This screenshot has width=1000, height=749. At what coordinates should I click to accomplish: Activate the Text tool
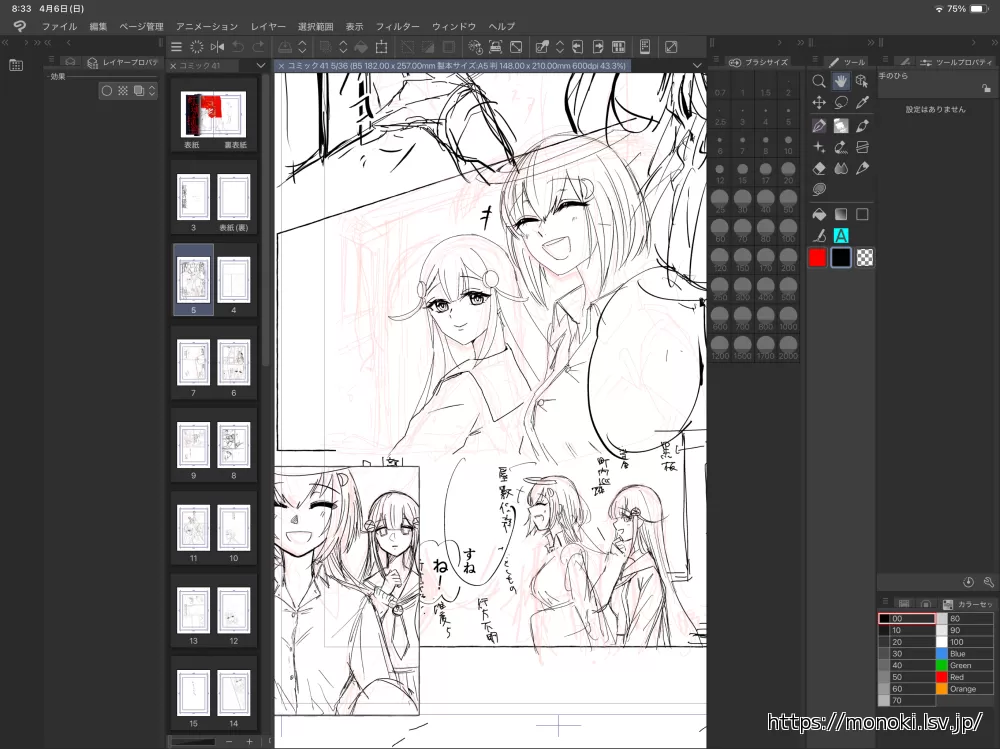[841, 235]
